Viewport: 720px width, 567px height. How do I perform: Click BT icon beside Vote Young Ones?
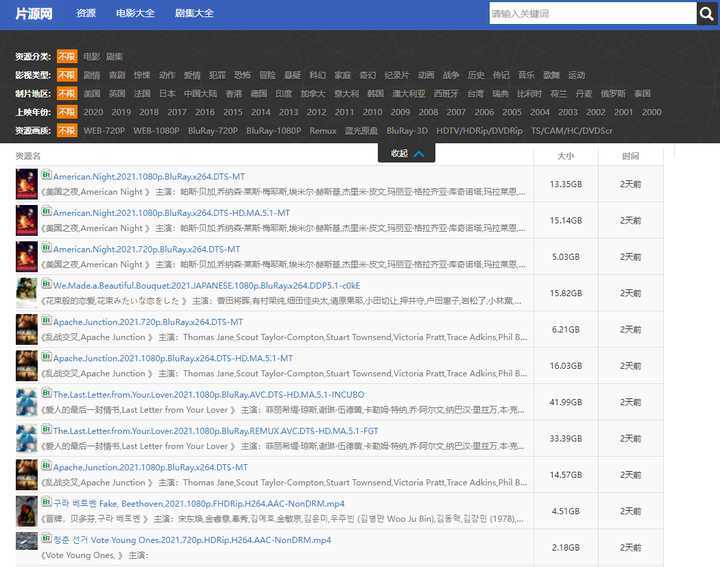tap(46, 538)
